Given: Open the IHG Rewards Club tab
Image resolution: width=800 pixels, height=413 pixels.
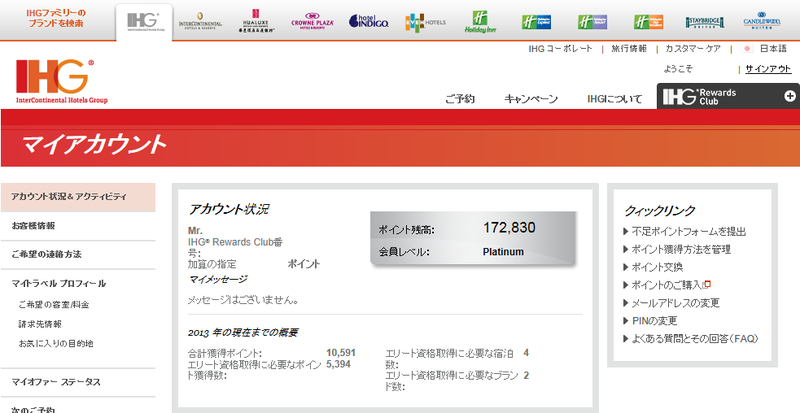Looking at the screenshot, I should [x=728, y=96].
